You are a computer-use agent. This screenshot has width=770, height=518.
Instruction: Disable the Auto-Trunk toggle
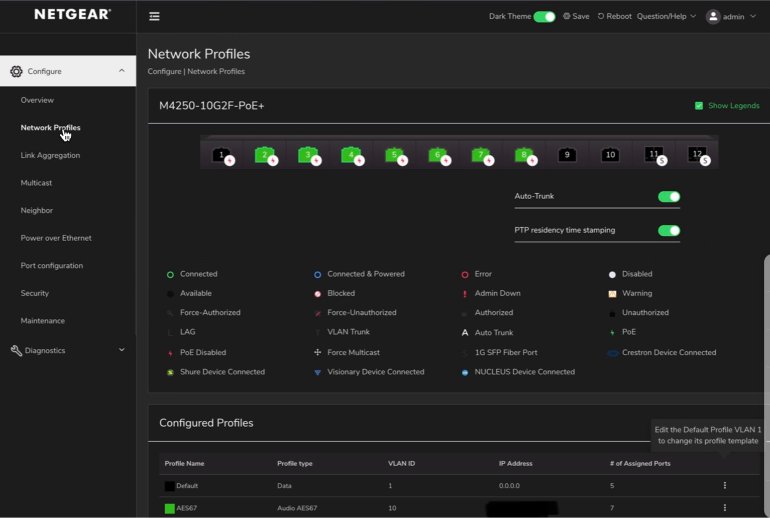click(668, 197)
